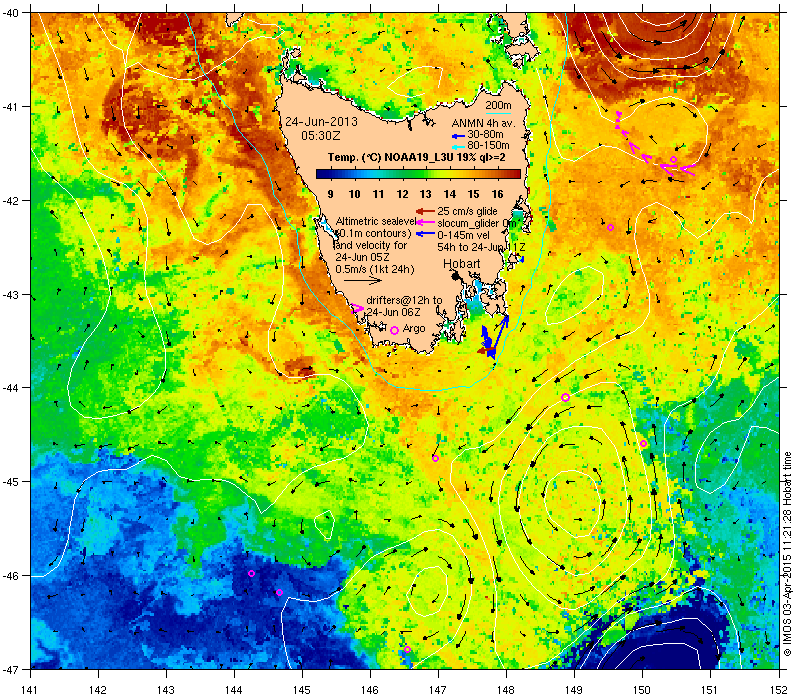Click latitude axis label -40
This screenshot has width=800, height=700.
click(10, 13)
